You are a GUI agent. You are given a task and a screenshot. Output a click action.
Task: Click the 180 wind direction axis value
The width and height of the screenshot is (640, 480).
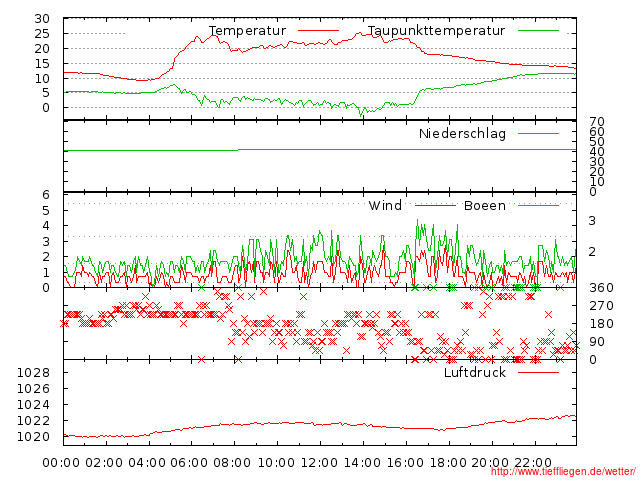601,324
